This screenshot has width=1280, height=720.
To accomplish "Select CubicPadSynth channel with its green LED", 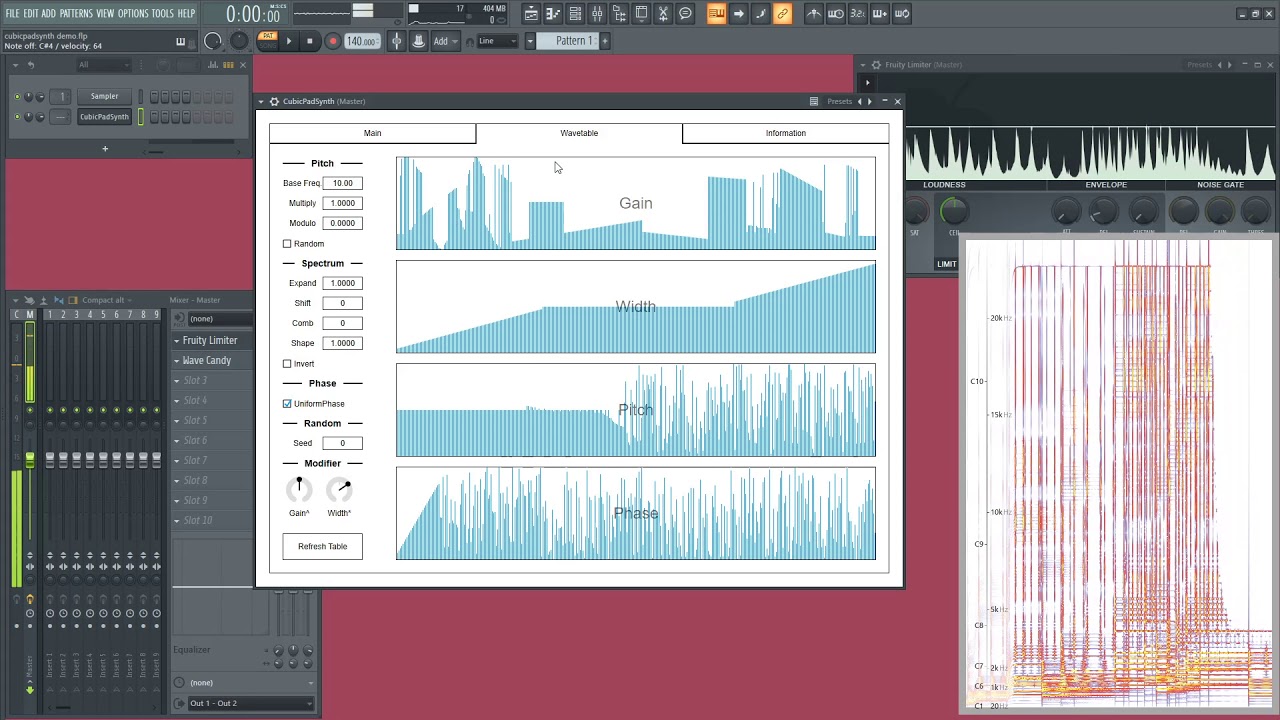I will pyautogui.click(x=141, y=117).
